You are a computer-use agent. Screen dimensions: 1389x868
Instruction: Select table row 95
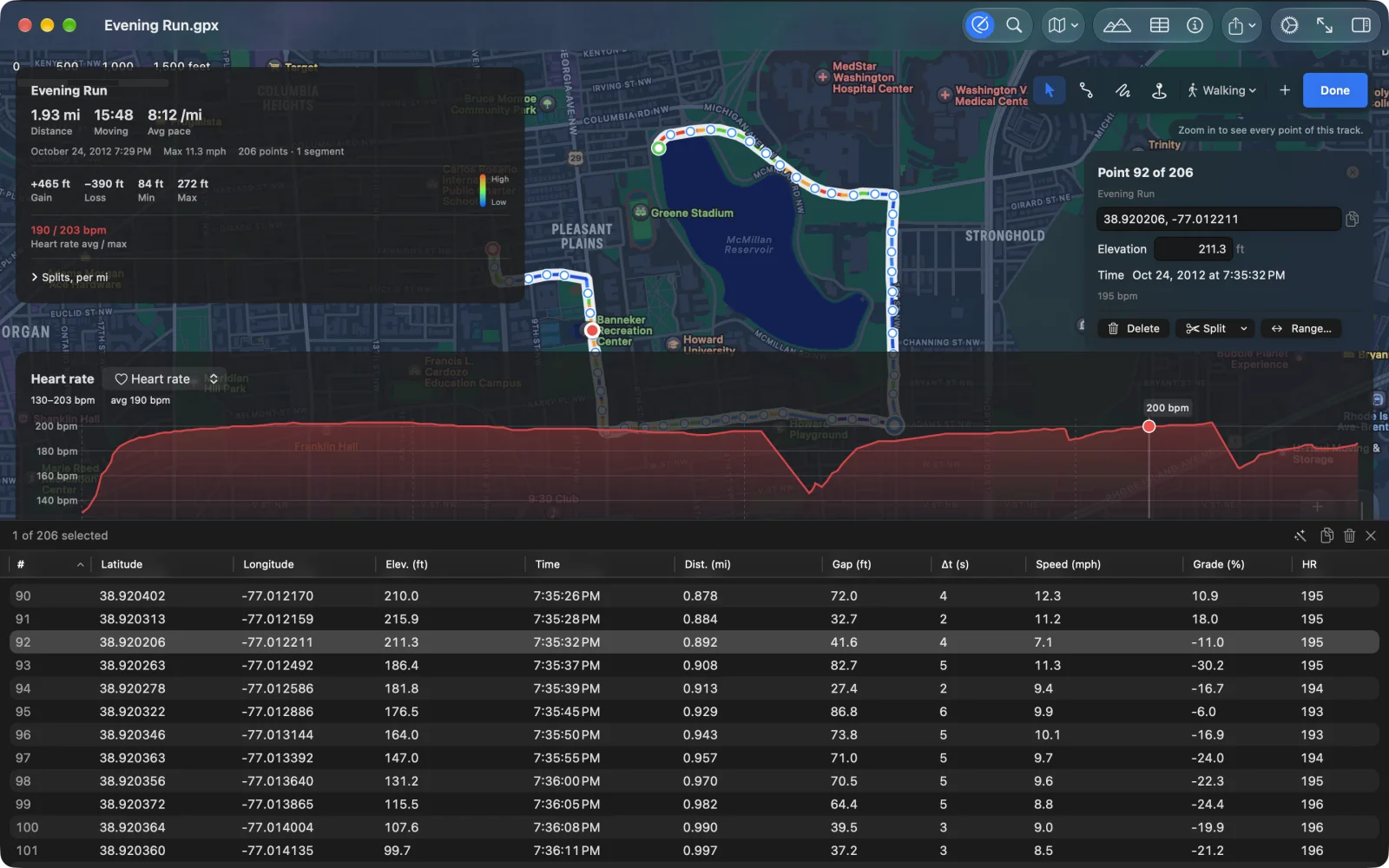coord(694,712)
